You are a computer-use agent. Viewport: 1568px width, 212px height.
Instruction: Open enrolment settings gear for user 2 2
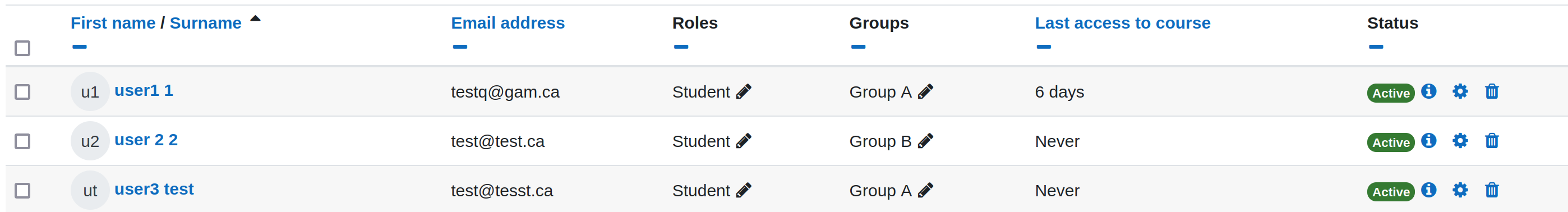tap(1460, 141)
